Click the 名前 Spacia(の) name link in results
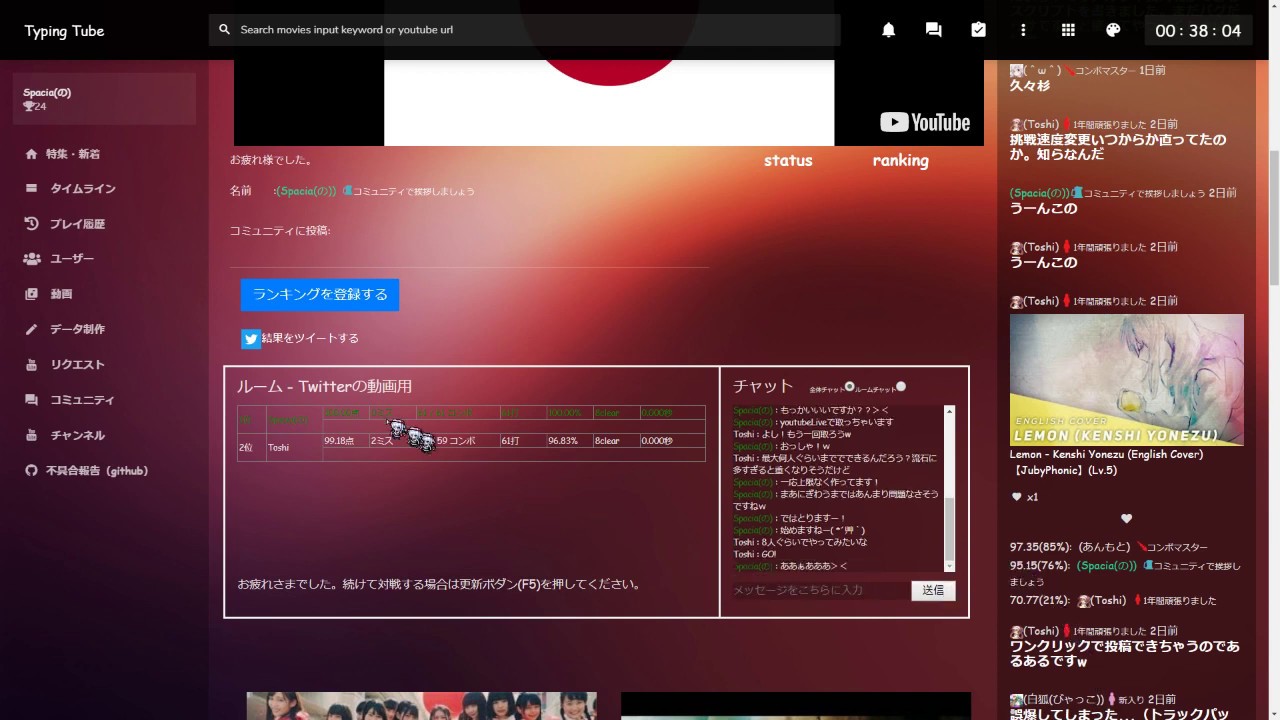This screenshot has width=1280, height=720. click(x=306, y=191)
